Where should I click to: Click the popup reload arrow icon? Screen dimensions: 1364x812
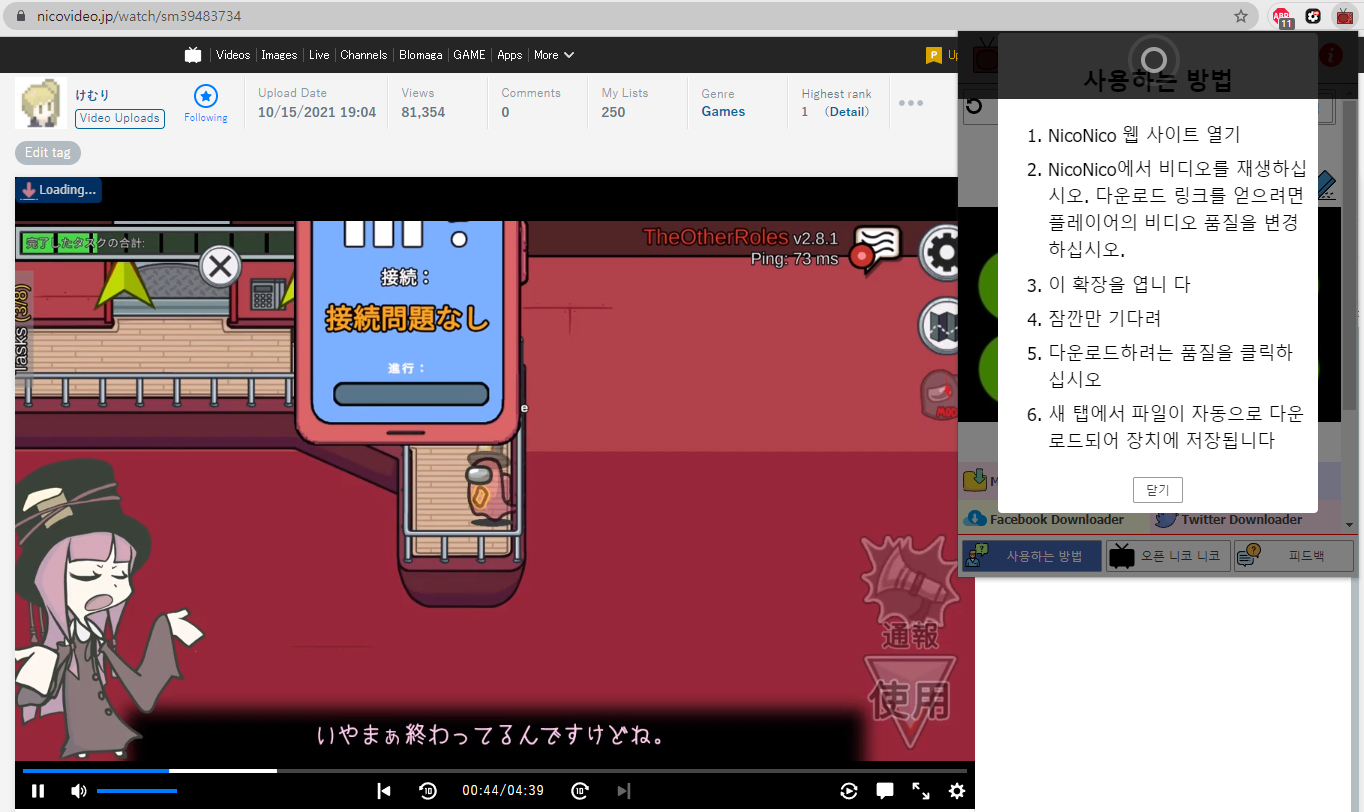click(x=973, y=105)
